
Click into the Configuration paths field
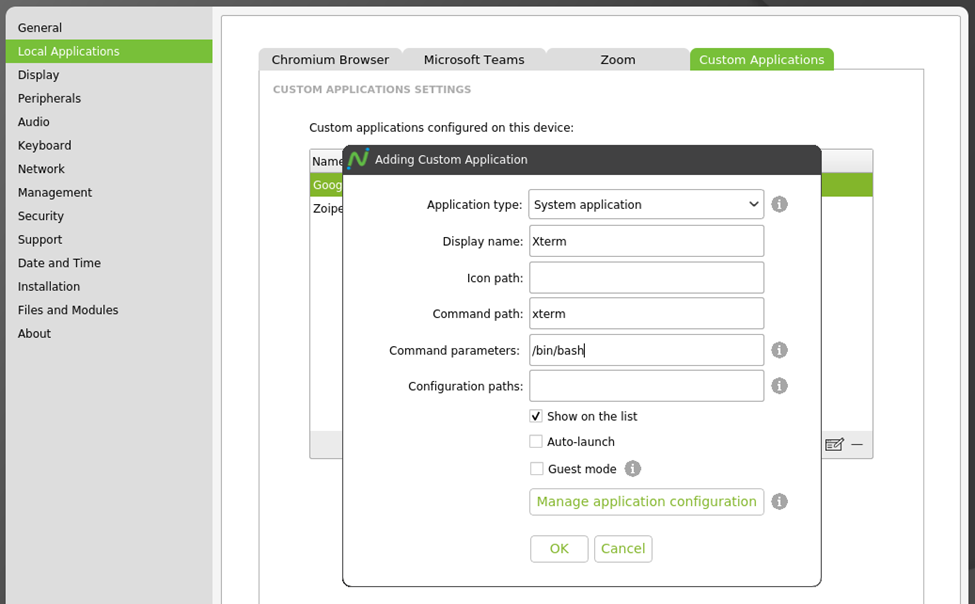pyautogui.click(x=647, y=386)
